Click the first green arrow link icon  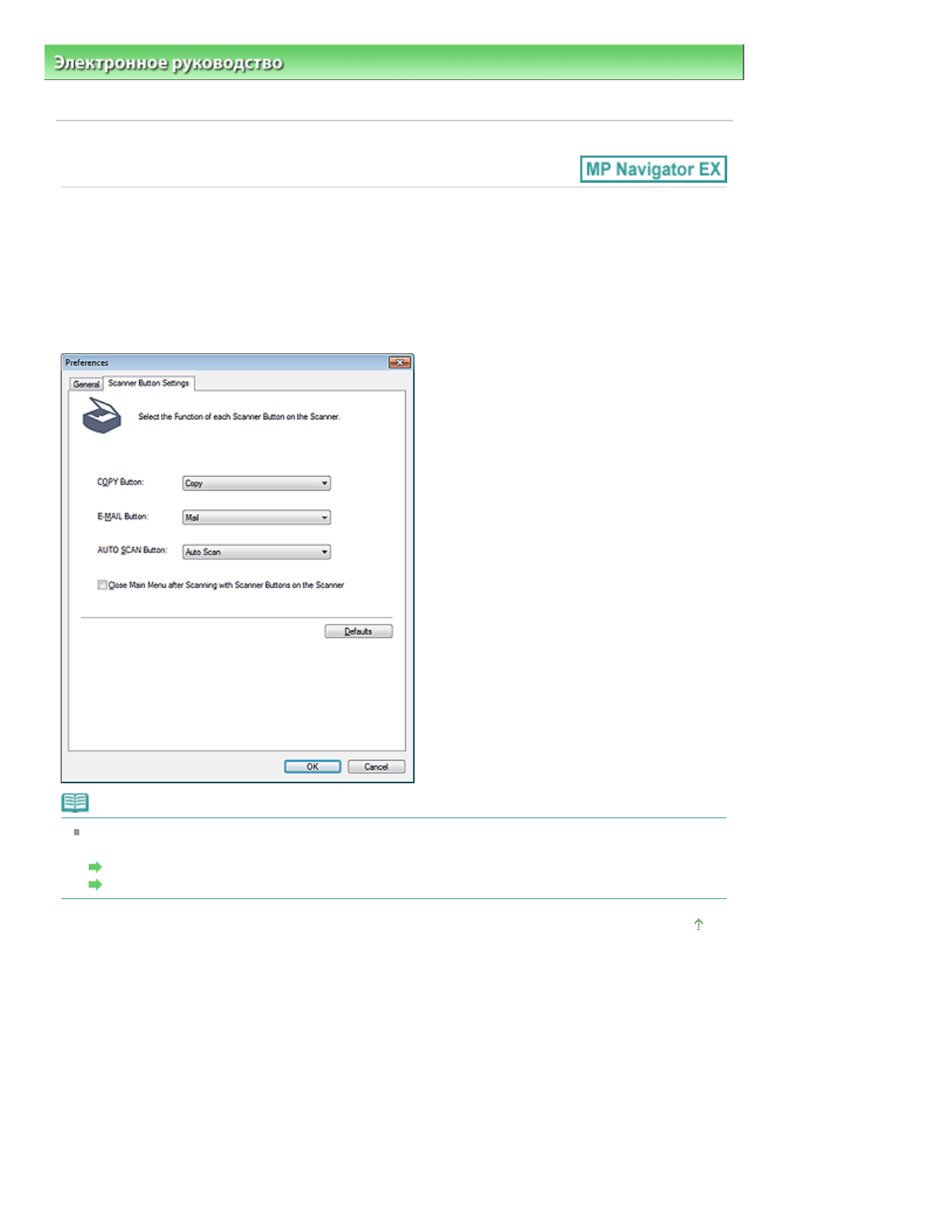coord(95,866)
